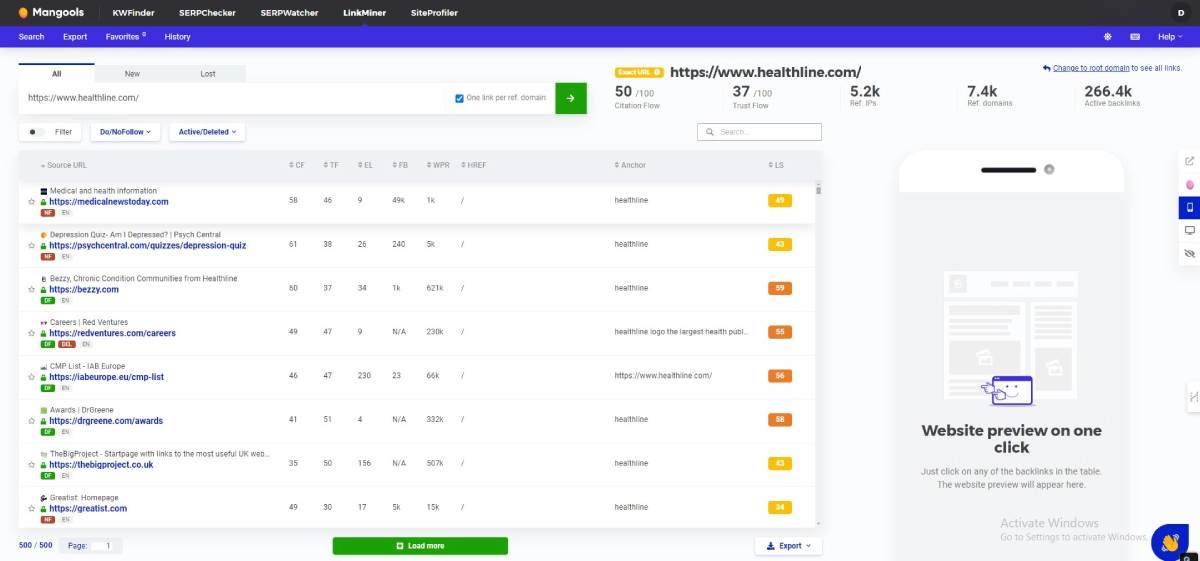Star the greatist.com backlink

[x=31, y=509]
